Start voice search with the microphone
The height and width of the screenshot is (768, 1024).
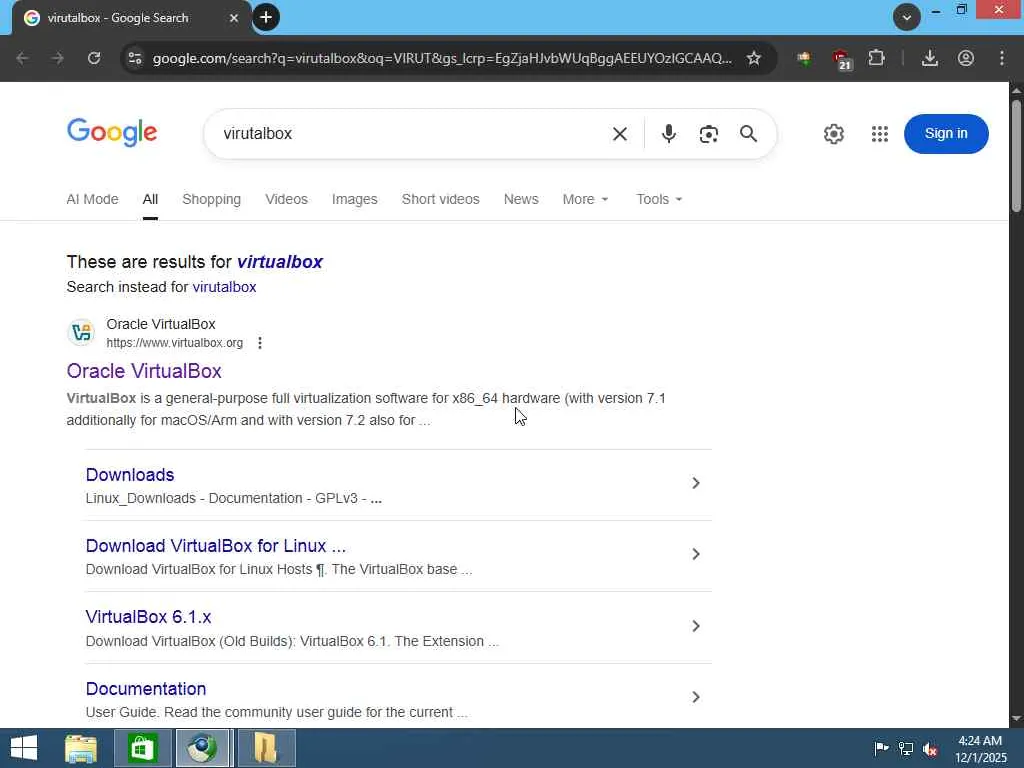(668, 134)
